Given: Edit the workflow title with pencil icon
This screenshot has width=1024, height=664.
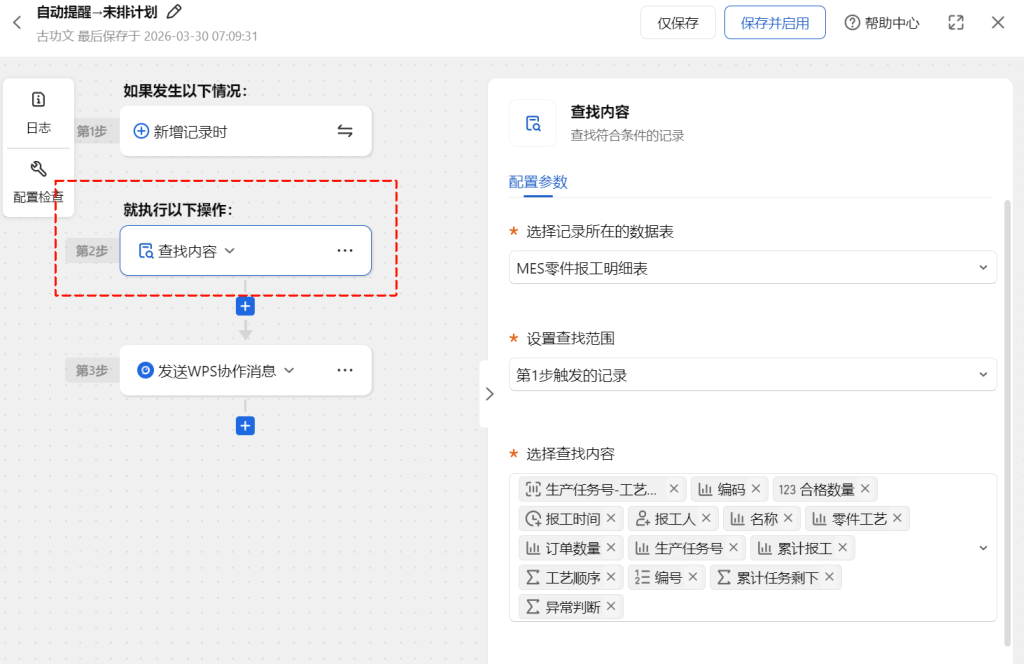Looking at the screenshot, I should (x=174, y=12).
